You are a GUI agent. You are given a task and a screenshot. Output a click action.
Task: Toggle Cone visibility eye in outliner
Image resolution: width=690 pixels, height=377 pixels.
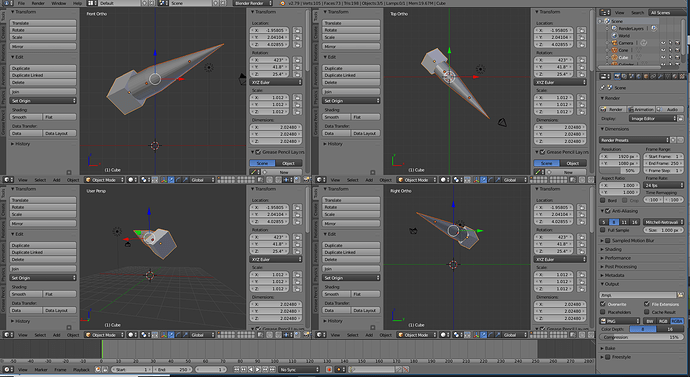663,50
